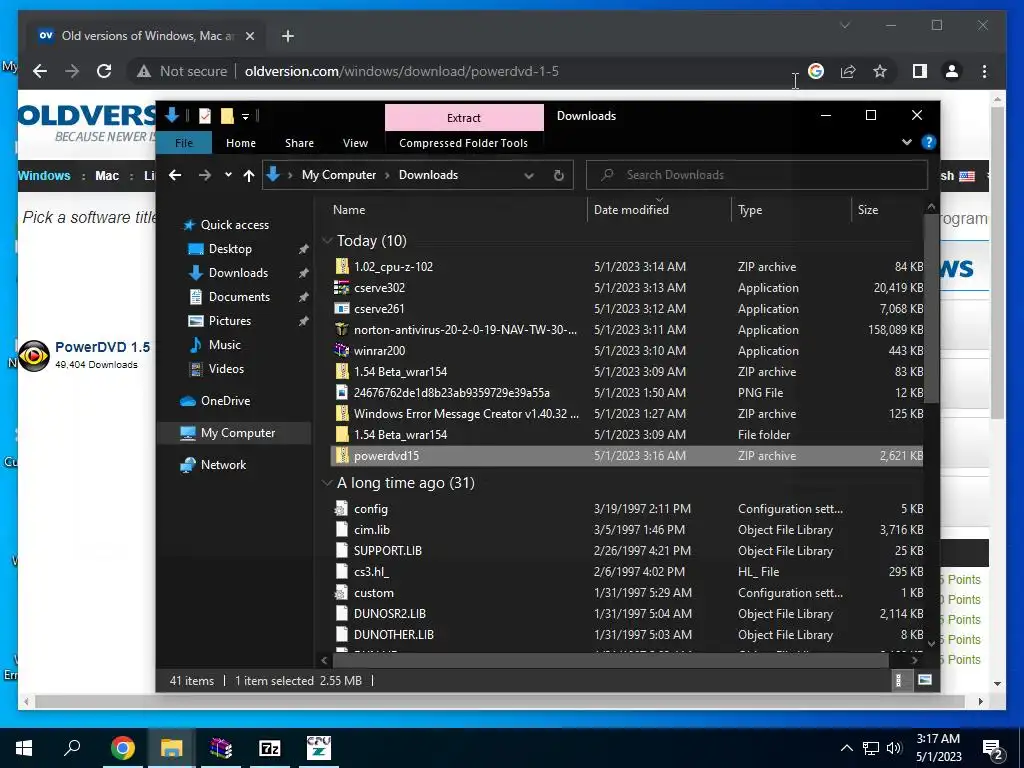Viewport: 1024px width, 768px height.
Task: Open recent locations dropdown in Explorer
Action: (x=228, y=175)
